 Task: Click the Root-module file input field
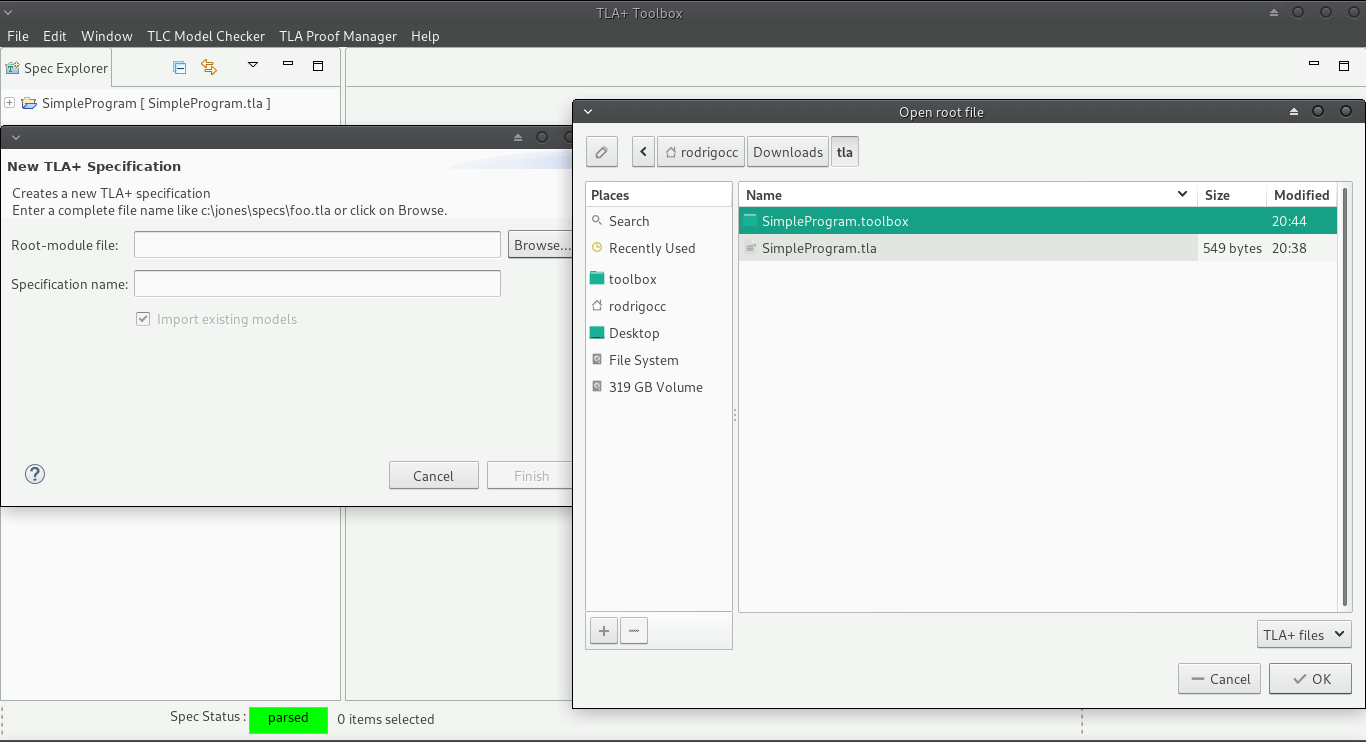pos(317,244)
